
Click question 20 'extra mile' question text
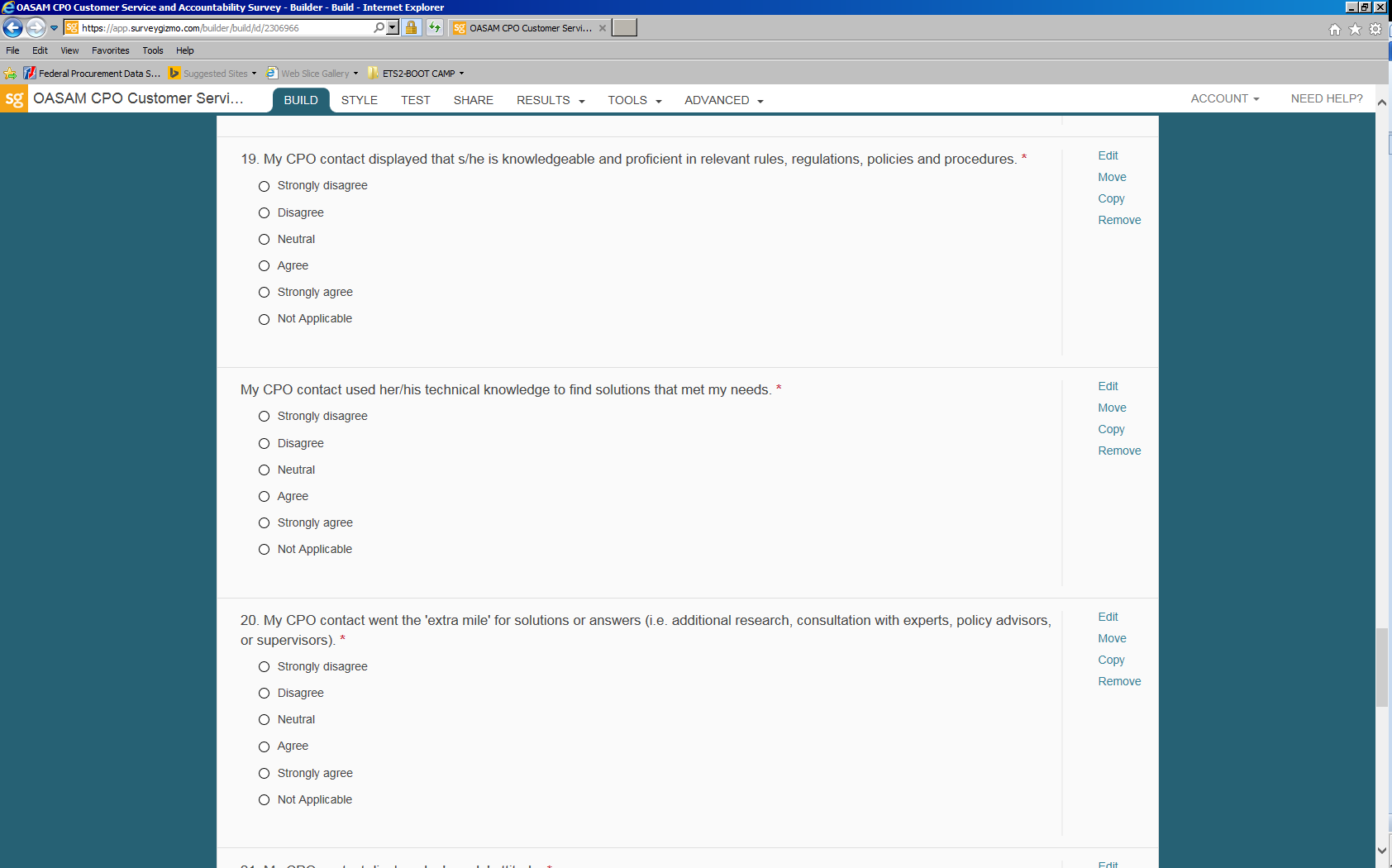[x=646, y=630]
